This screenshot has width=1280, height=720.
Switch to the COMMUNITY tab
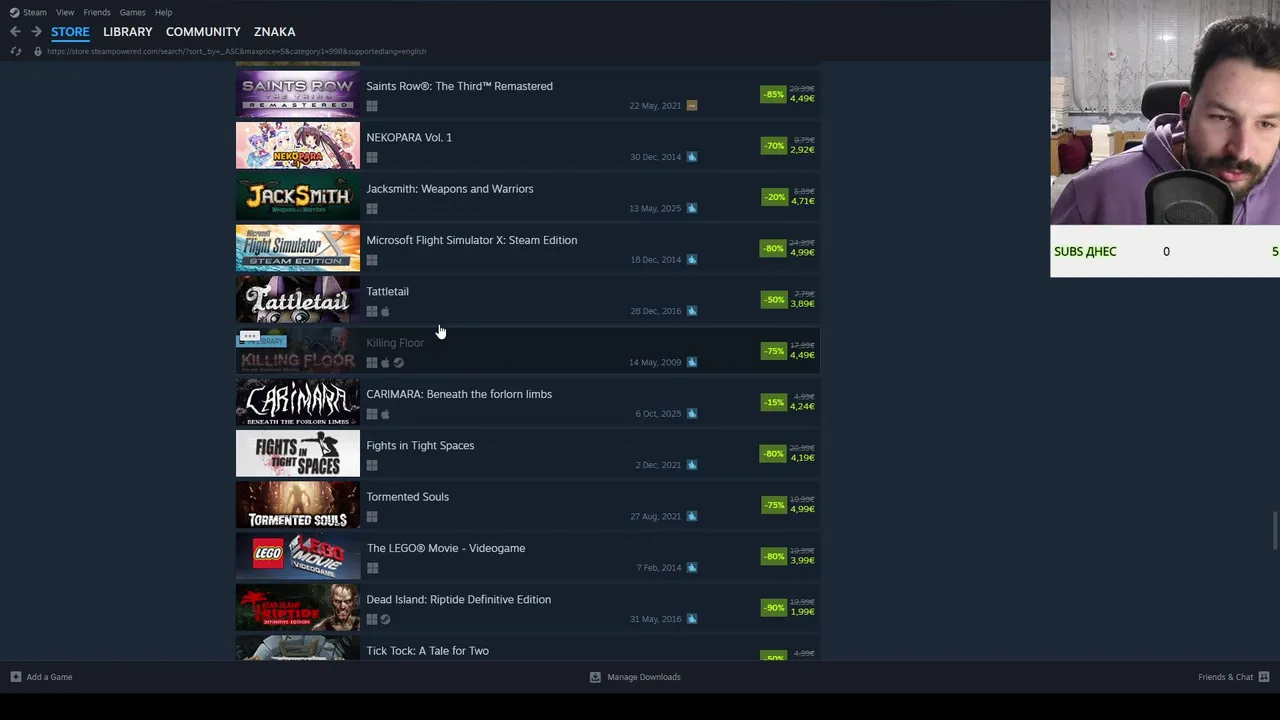click(x=203, y=32)
